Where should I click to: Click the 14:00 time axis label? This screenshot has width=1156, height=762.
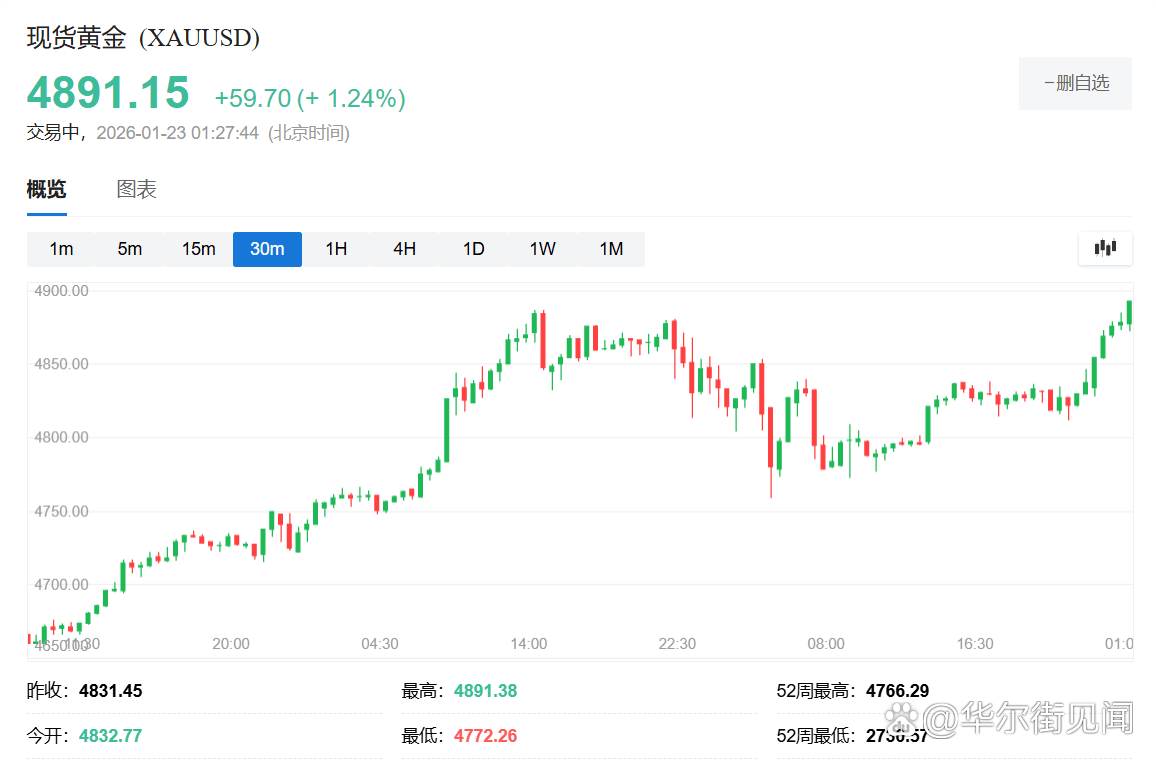pyautogui.click(x=528, y=644)
